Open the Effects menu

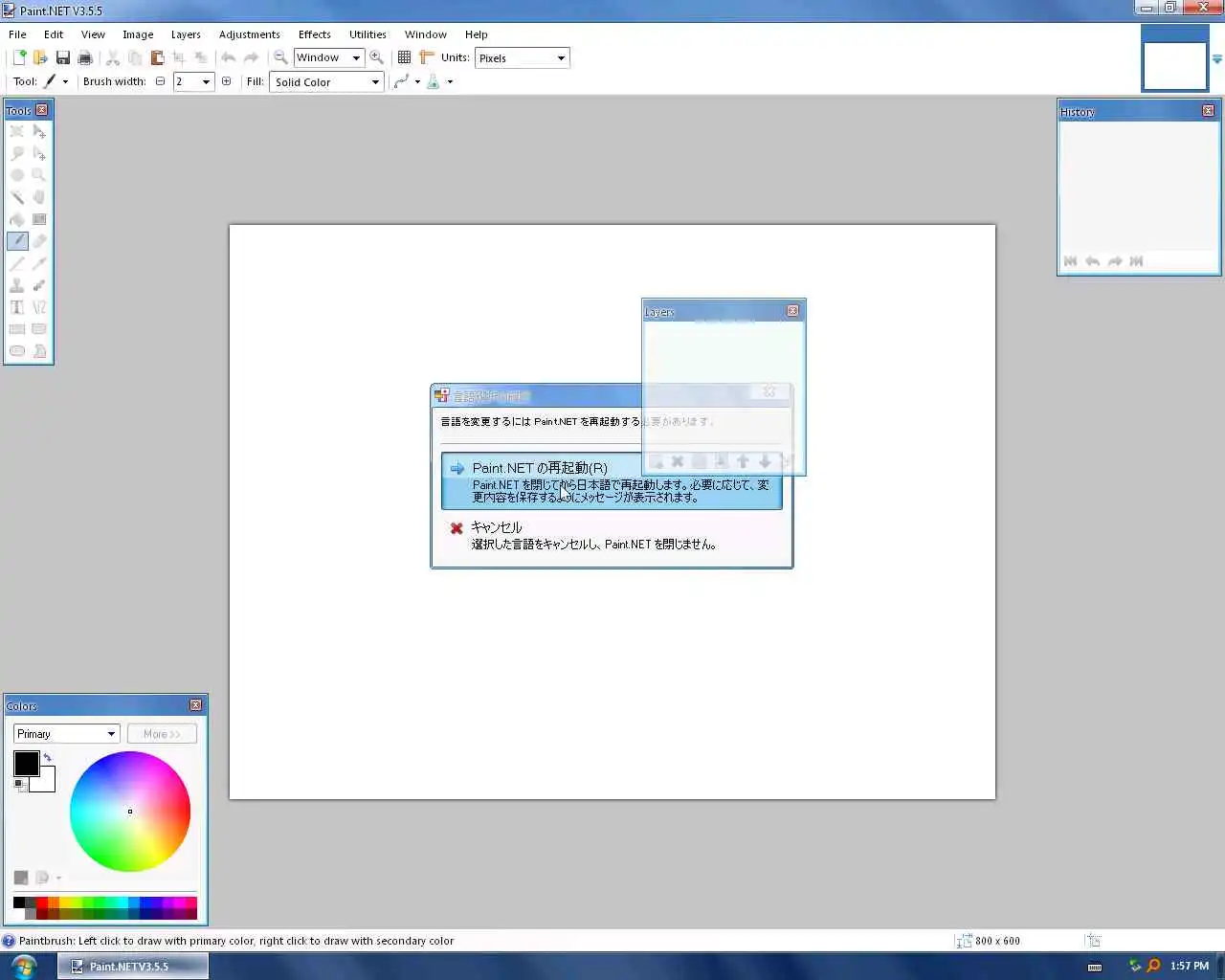[314, 34]
